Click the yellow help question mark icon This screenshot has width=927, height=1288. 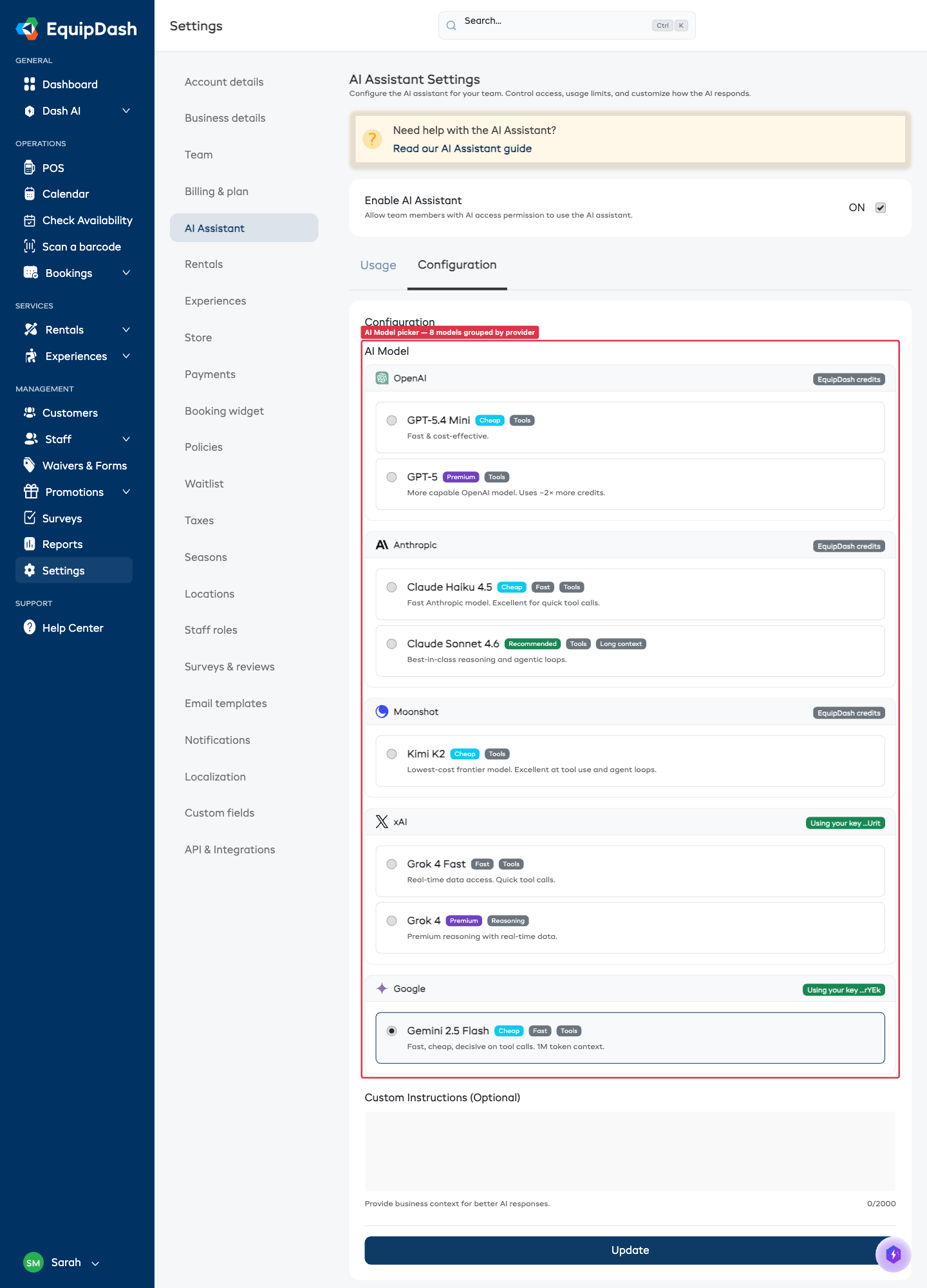pyautogui.click(x=372, y=139)
